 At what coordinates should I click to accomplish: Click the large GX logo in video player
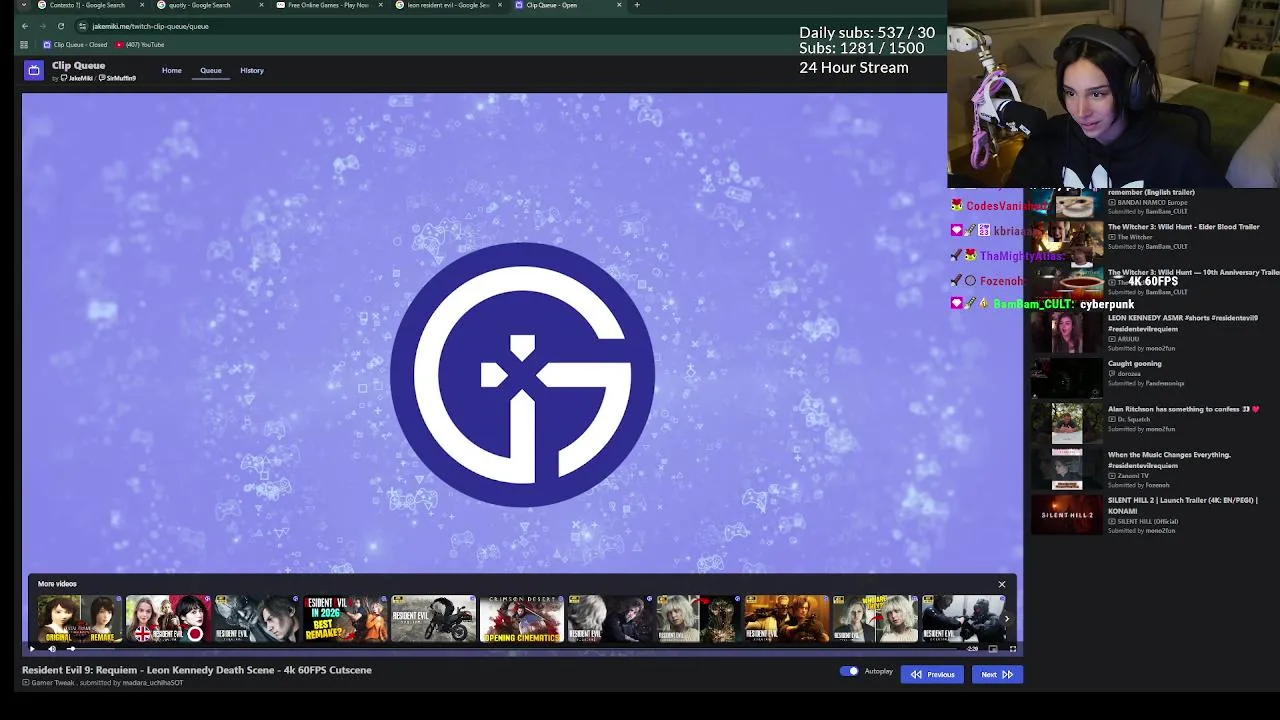[522, 375]
